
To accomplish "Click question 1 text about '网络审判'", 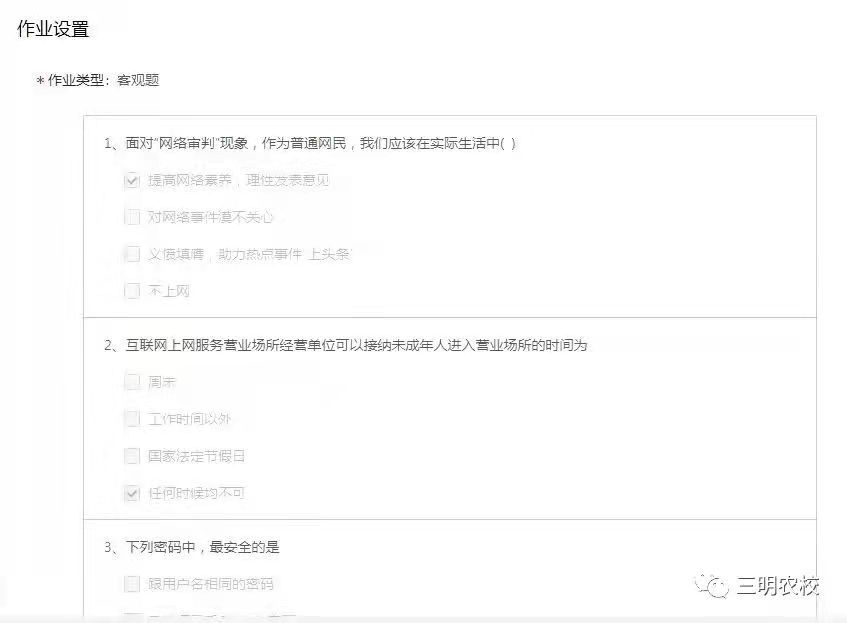I will (310, 143).
